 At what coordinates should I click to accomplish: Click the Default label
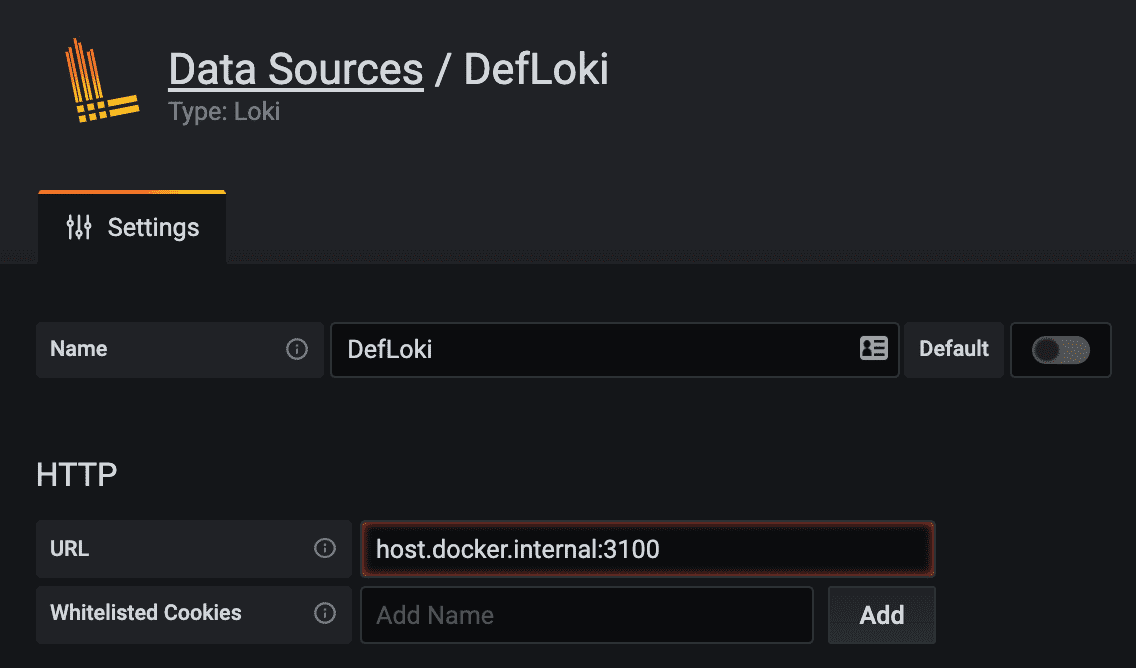click(954, 349)
